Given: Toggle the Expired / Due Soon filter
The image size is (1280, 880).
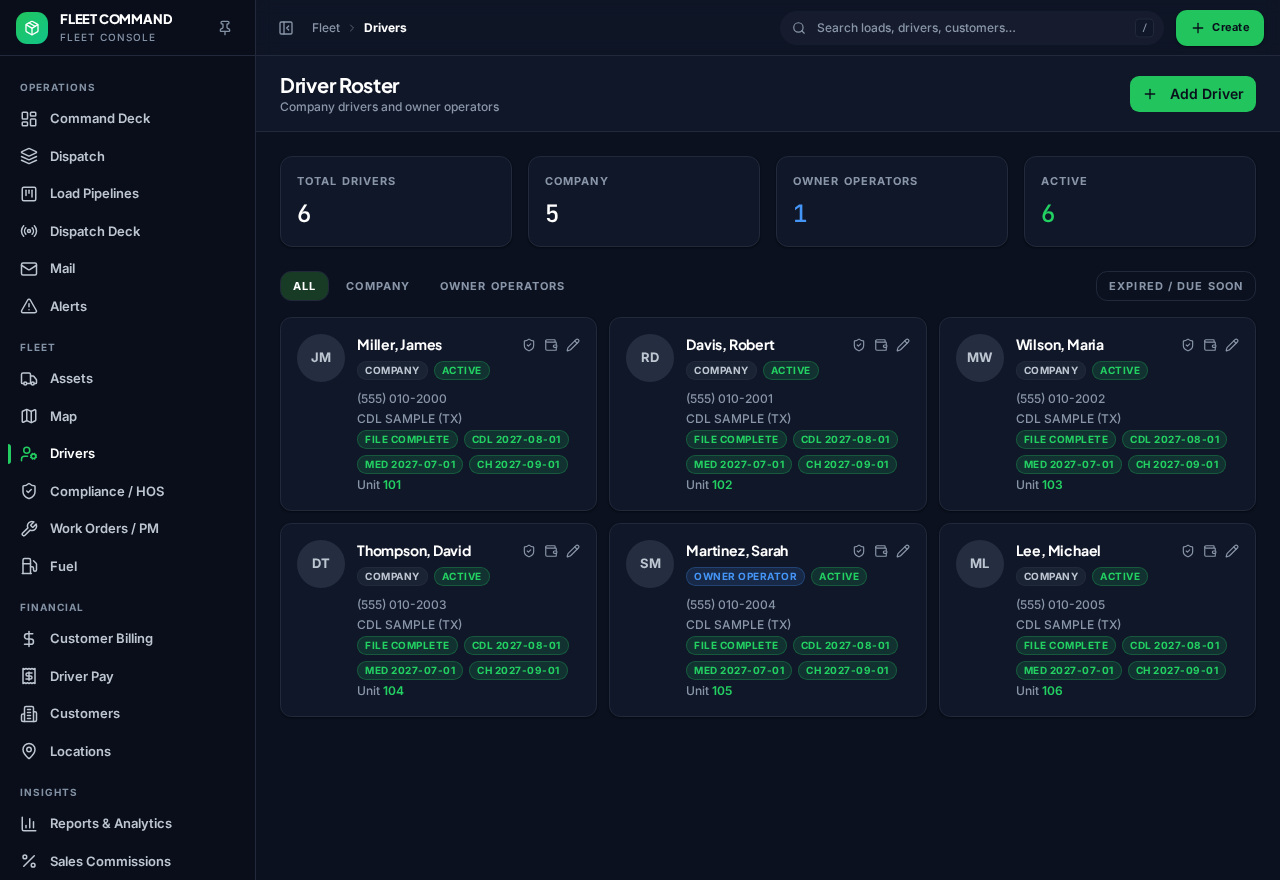Looking at the screenshot, I should [x=1176, y=286].
